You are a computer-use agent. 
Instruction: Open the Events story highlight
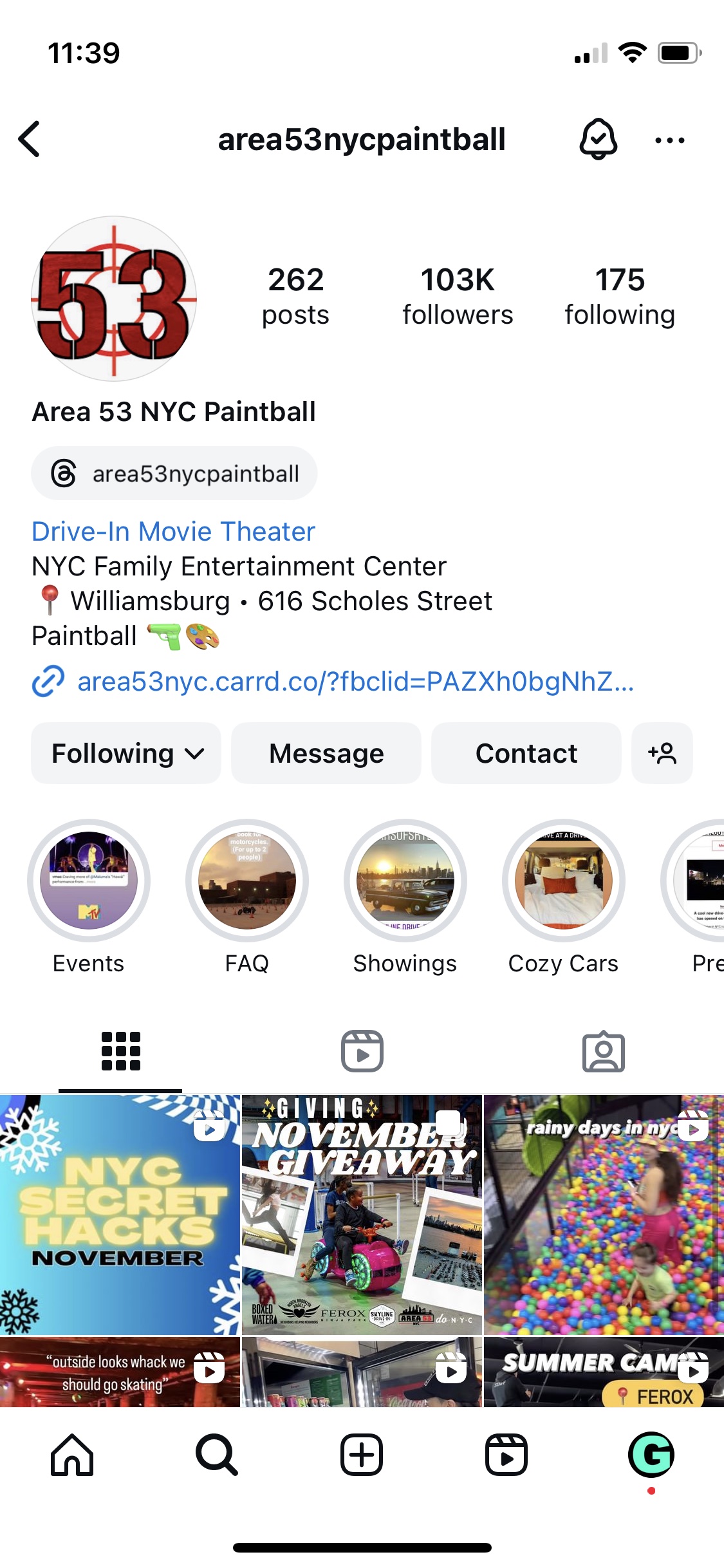pyautogui.click(x=89, y=881)
